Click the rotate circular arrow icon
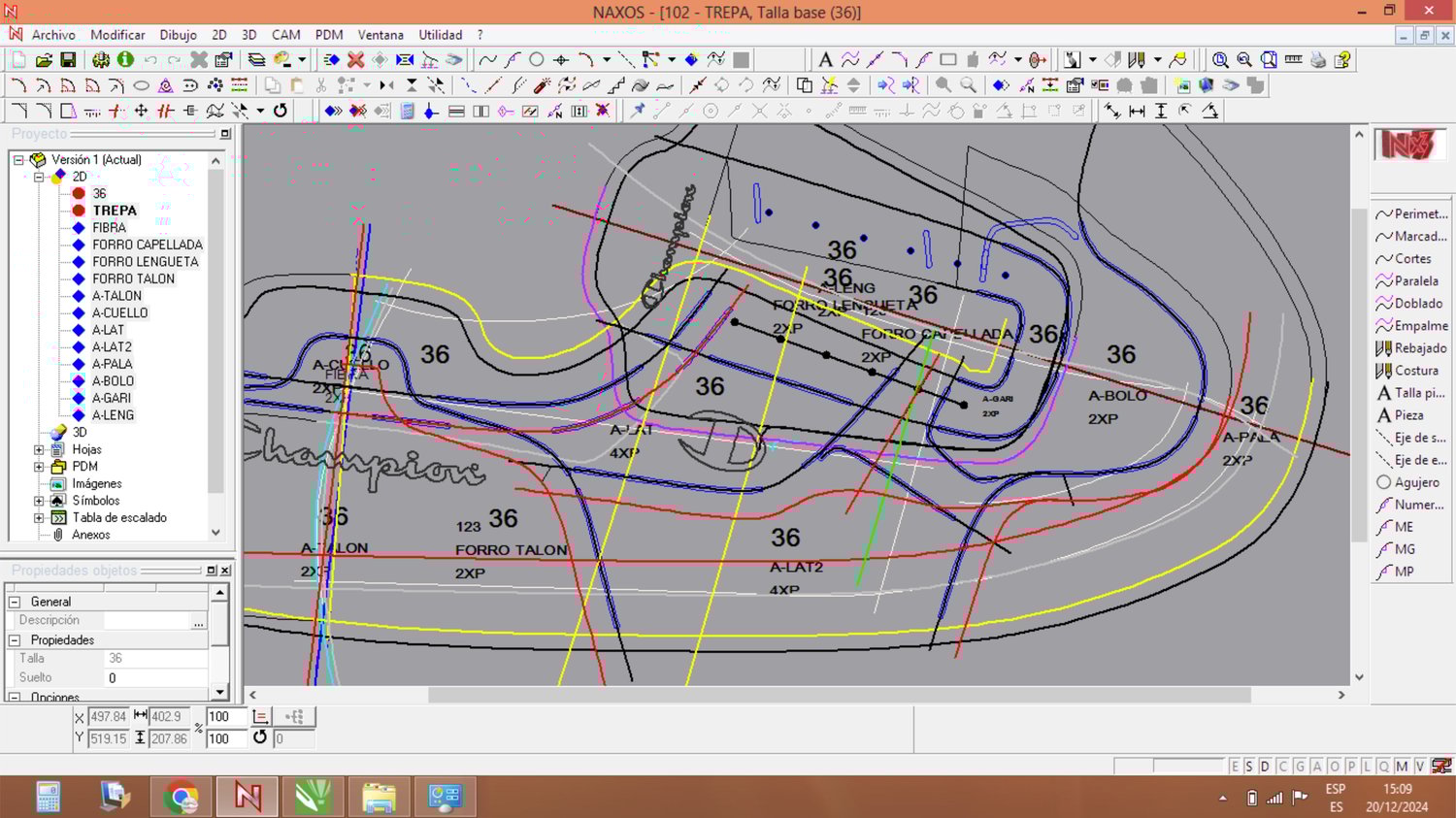Image resolution: width=1456 pixels, height=818 pixels. [x=281, y=111]
